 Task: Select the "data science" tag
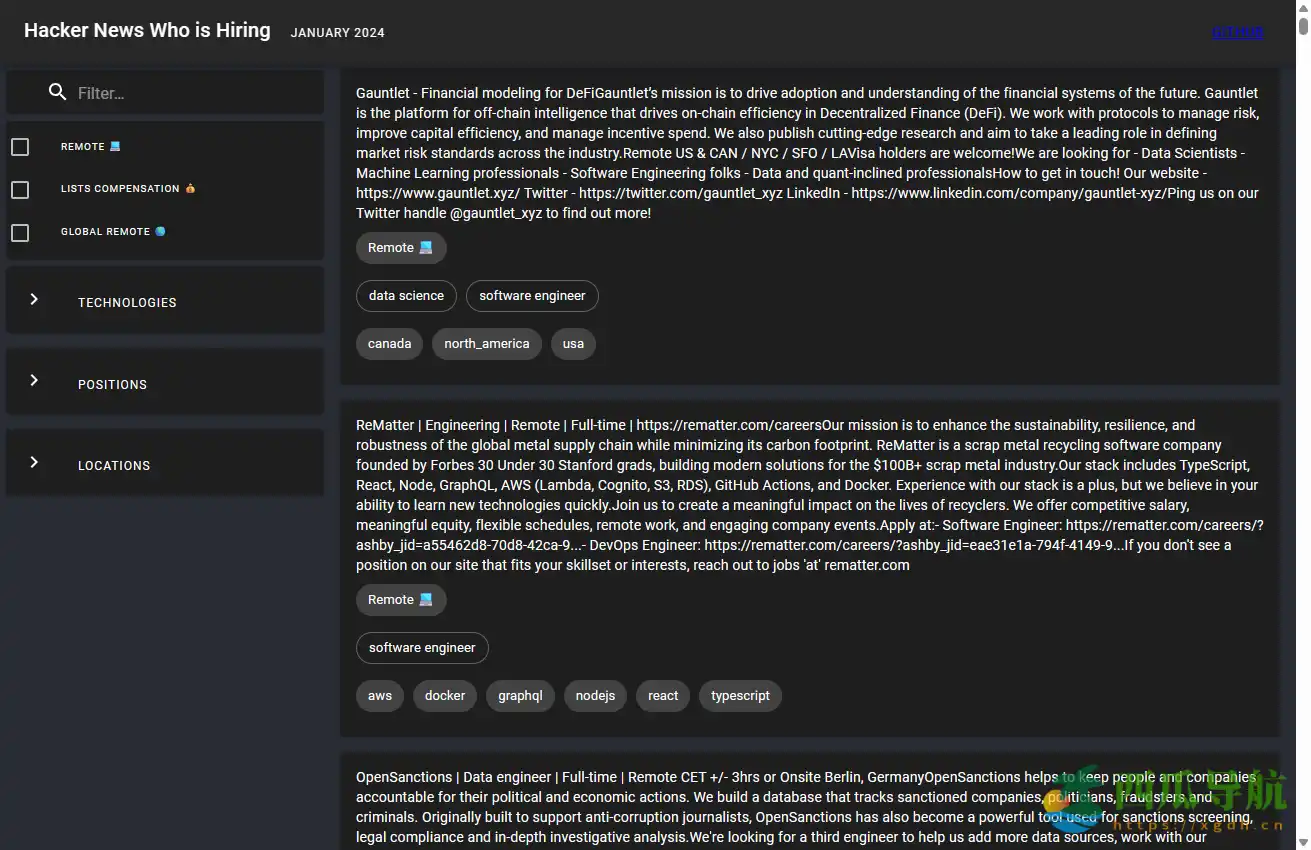coord(406,295)
